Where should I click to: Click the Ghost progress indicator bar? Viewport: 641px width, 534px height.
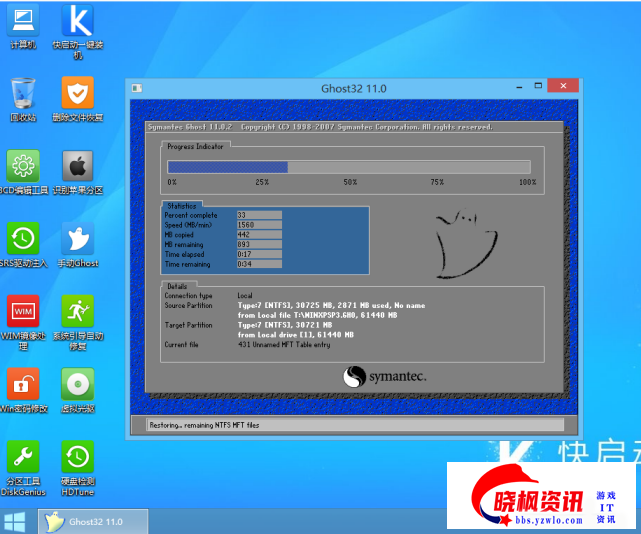(x=349, y=167)
